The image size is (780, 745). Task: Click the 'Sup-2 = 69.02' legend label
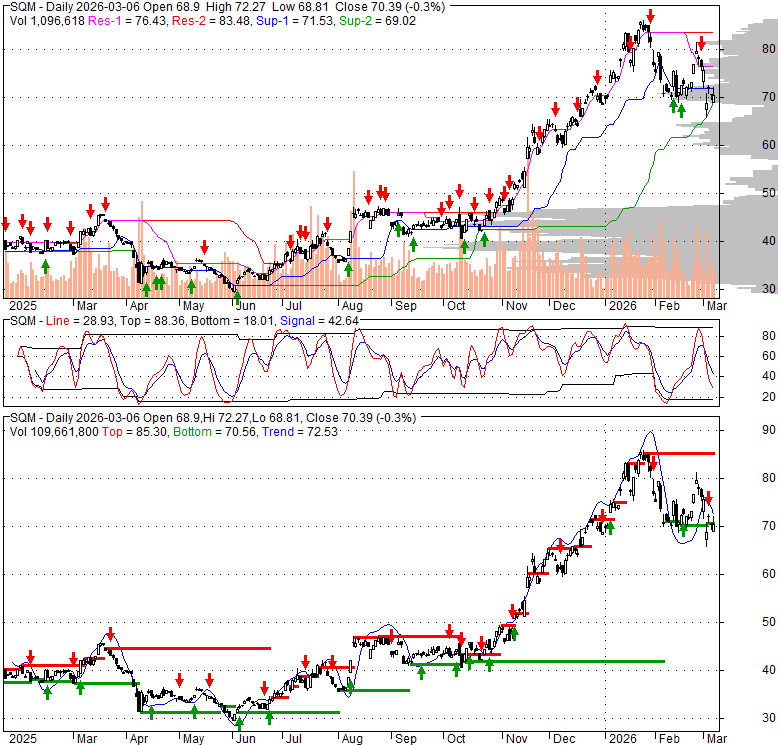click(x=377, y=21)
